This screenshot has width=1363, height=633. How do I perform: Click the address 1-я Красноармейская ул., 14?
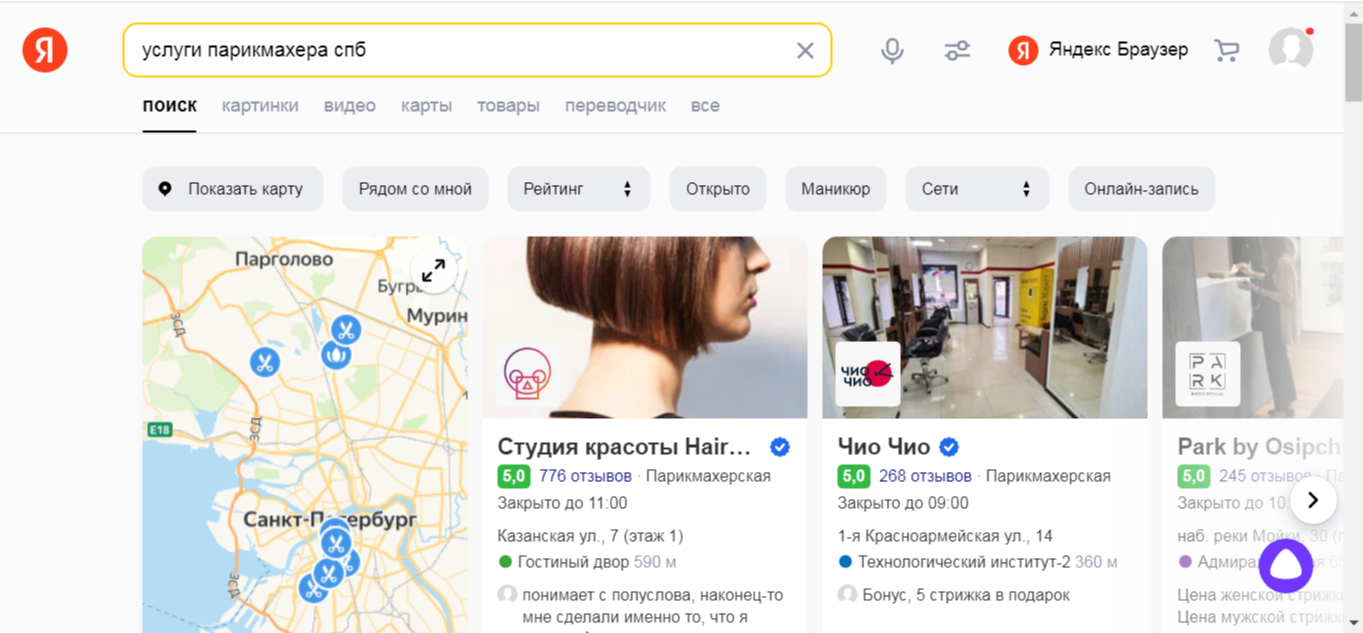[x=945, y=536]
